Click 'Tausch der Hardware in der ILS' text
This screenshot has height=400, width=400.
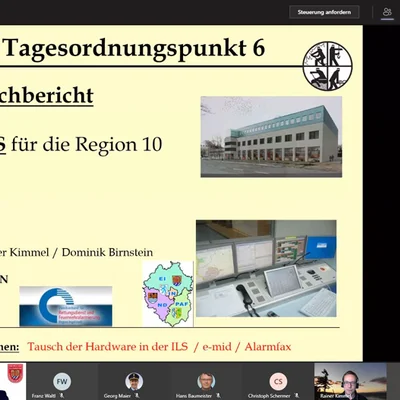[108, 347]
